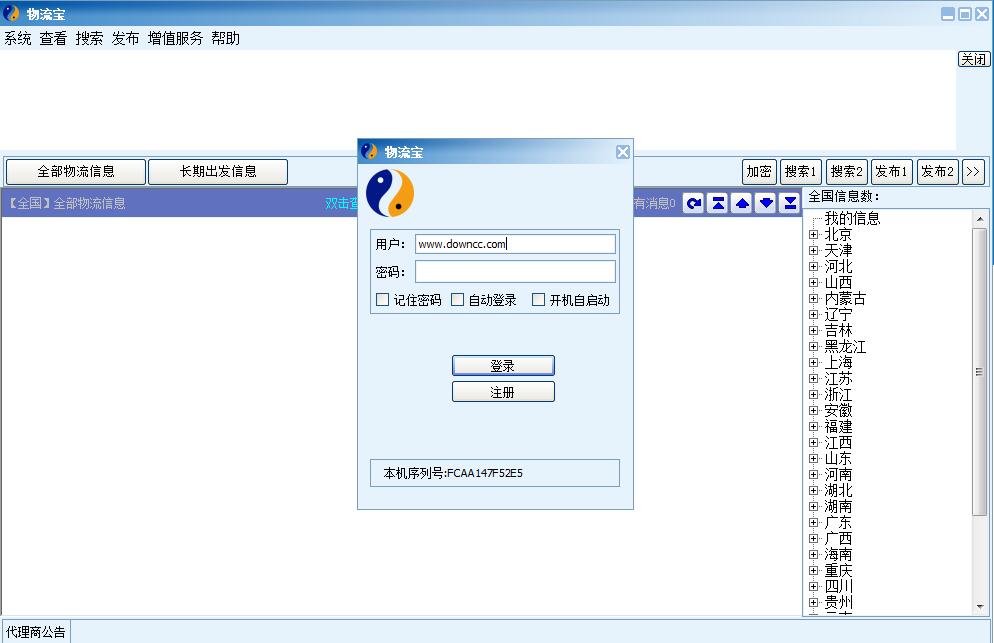Image resolution: width=994 pixels, height=643 pixels.
Task: Check the 开机自启动 option
Action: click(x=538, y=300)
